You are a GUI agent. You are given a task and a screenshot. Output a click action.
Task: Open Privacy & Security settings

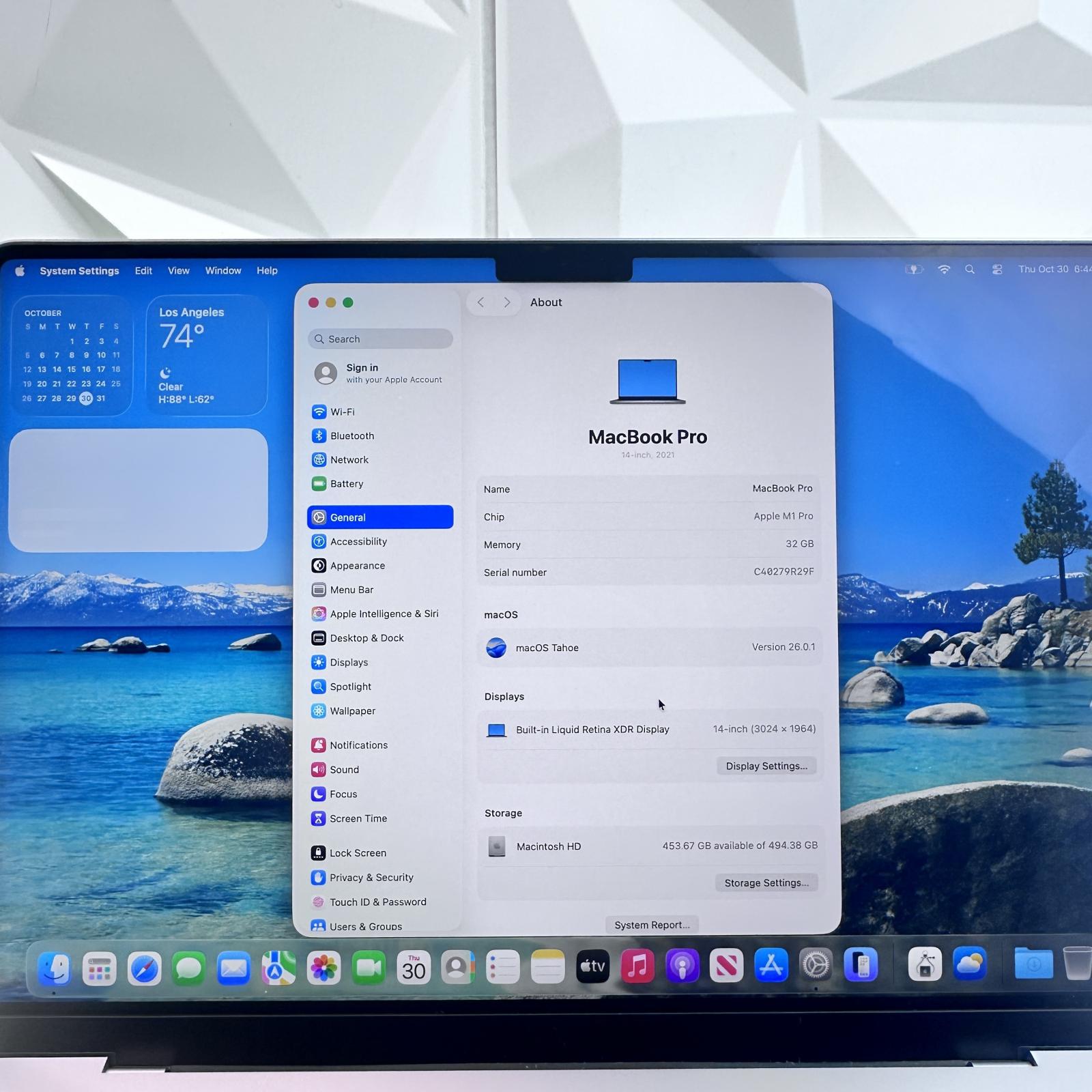371,877
